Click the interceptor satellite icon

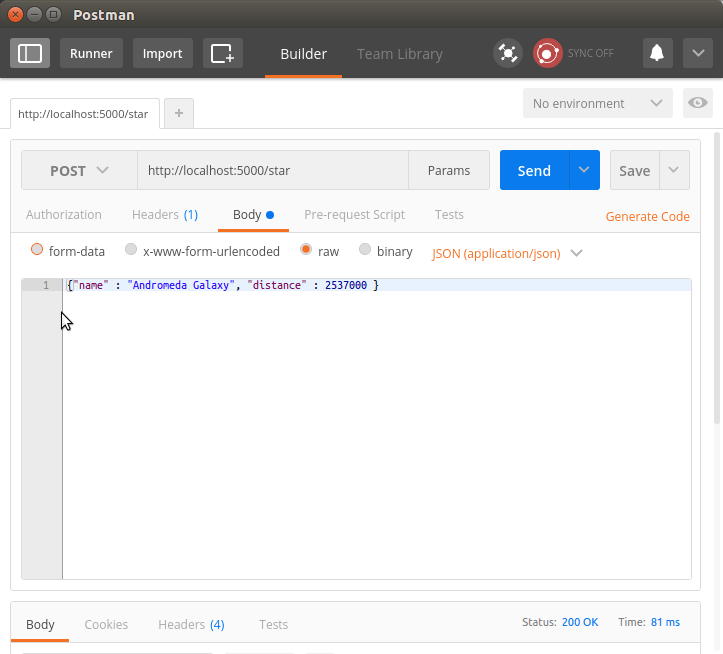(508, 53)
